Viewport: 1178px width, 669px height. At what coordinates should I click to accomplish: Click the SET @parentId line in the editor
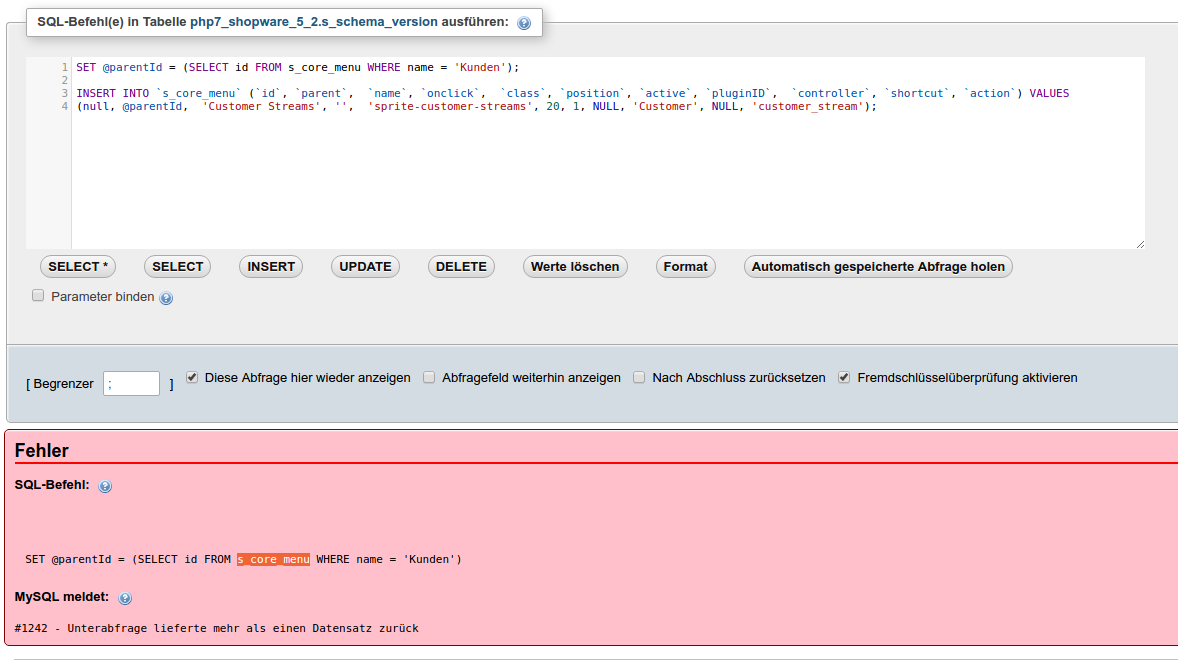click(x=298, y=68)
